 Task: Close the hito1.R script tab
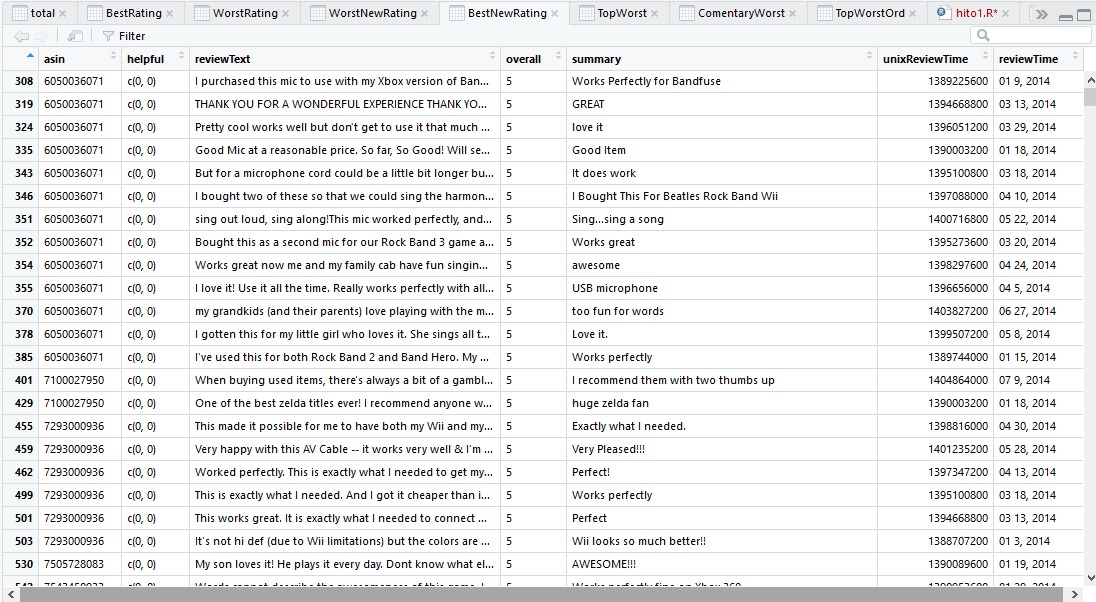1006,14
